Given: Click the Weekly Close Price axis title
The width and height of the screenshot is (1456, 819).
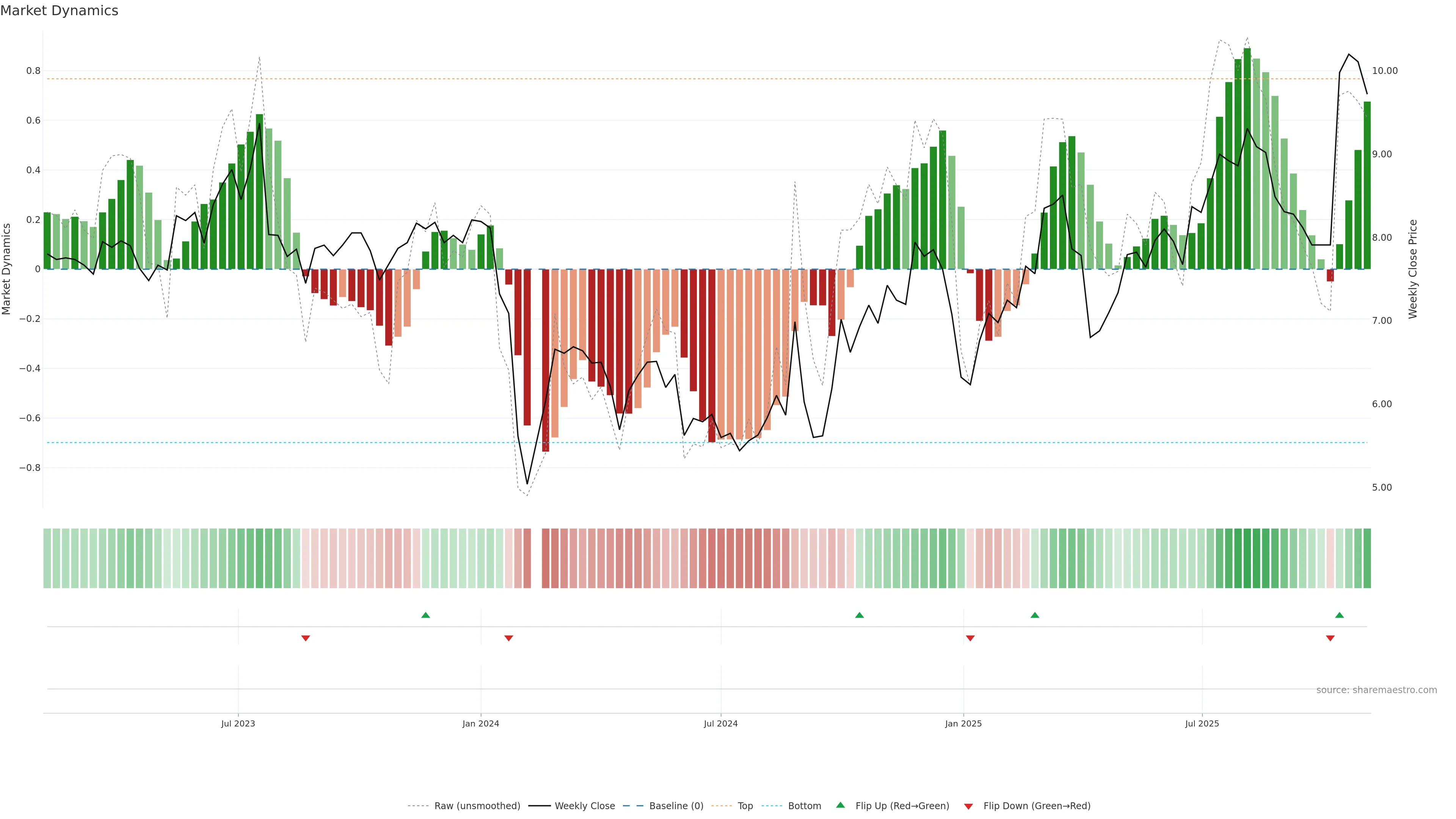Looking at the screenshot, I should 1412,269.
